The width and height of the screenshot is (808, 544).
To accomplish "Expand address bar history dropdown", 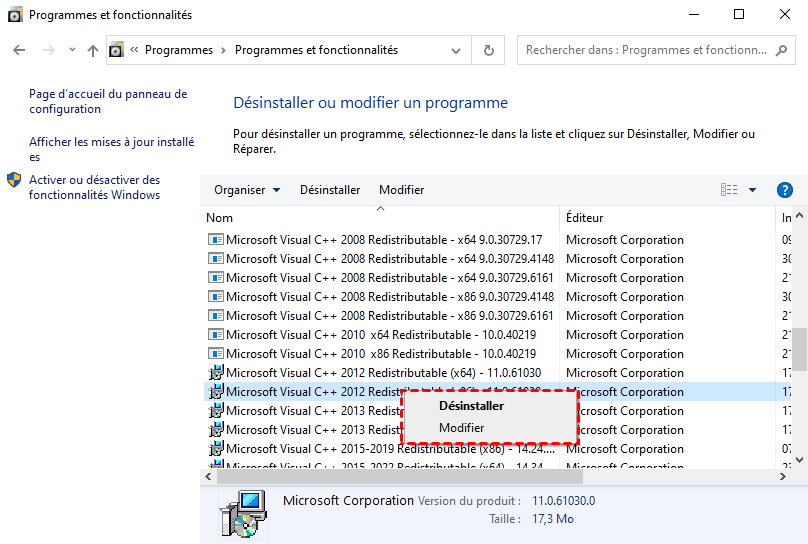I will click(x=456, y=50).
